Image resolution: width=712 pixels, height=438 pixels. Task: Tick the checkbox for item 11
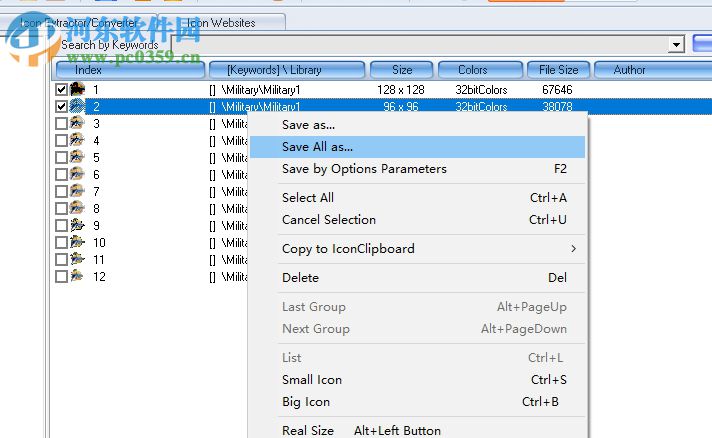62,259
